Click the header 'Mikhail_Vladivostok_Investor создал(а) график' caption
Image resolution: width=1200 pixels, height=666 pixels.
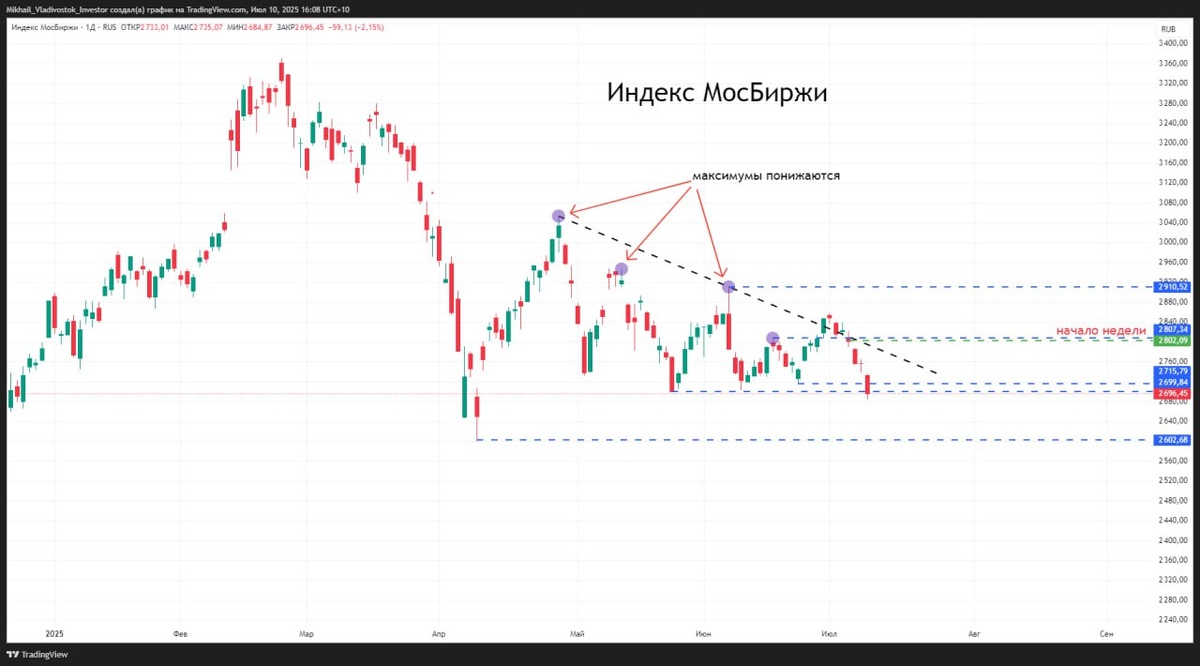click(85, 9)
